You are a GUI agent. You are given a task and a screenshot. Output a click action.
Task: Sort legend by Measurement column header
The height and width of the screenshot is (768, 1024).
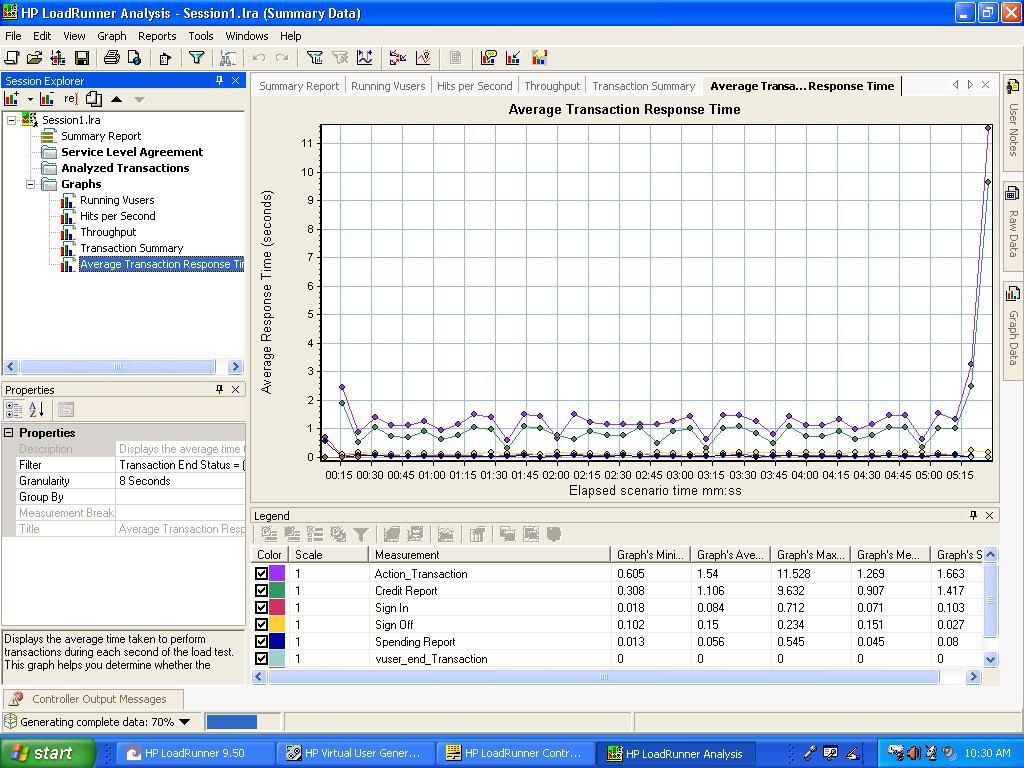pos(489,554)
